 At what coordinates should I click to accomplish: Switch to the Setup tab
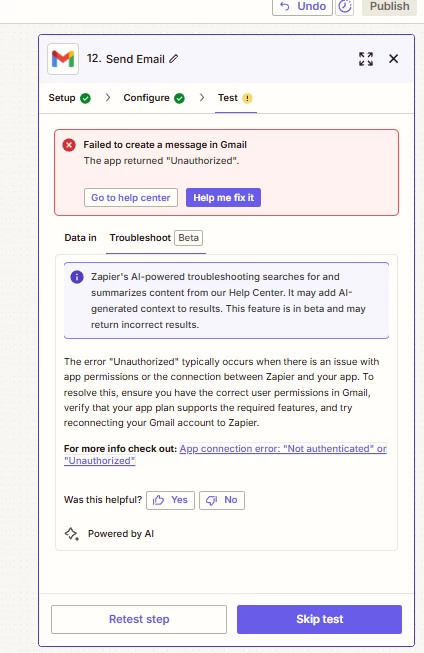point(70,98)
